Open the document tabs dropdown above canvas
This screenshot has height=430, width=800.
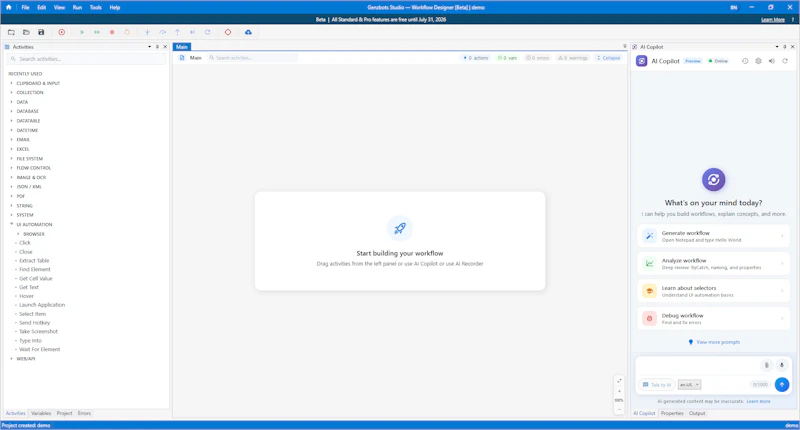coord(624,46)
